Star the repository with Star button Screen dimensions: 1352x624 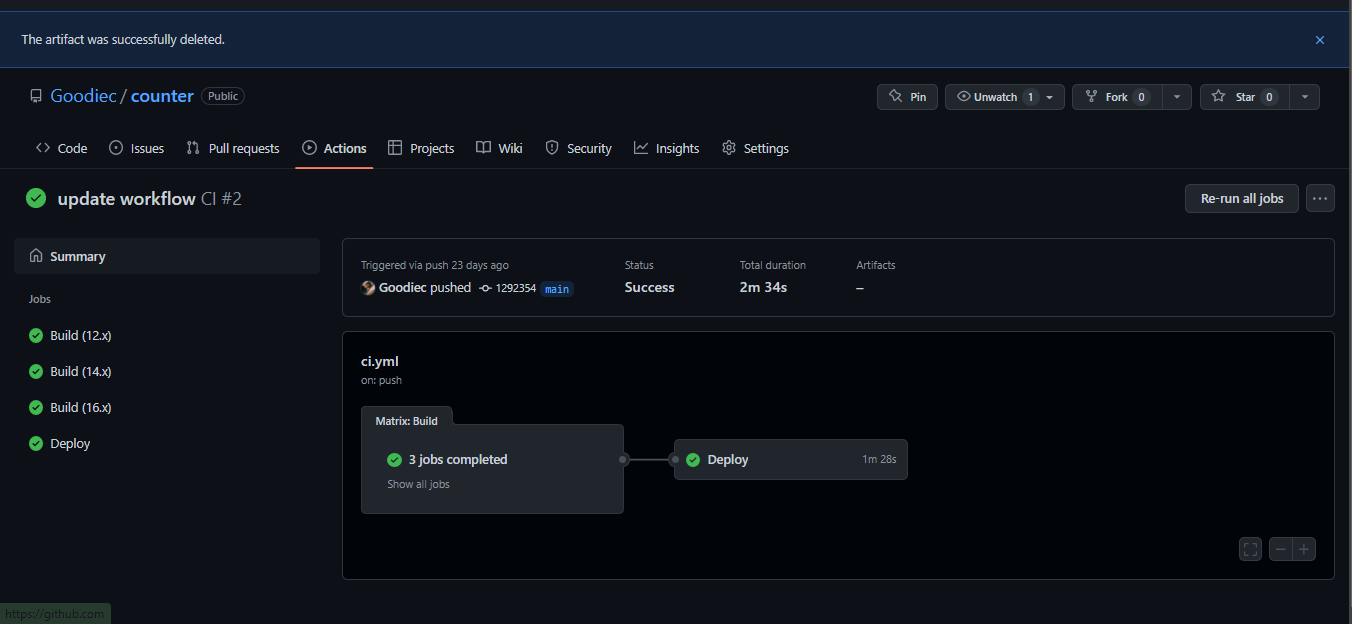click(x=1244, y=97)
